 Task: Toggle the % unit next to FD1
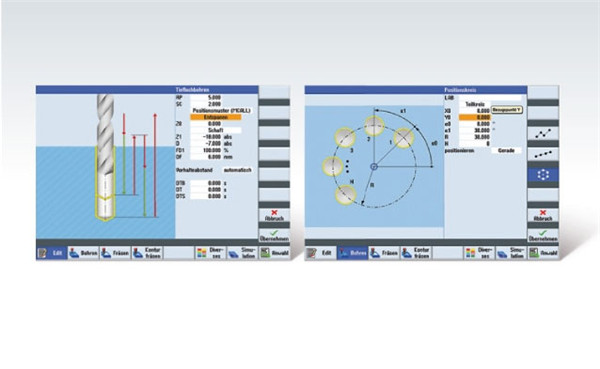coord(226,150)
